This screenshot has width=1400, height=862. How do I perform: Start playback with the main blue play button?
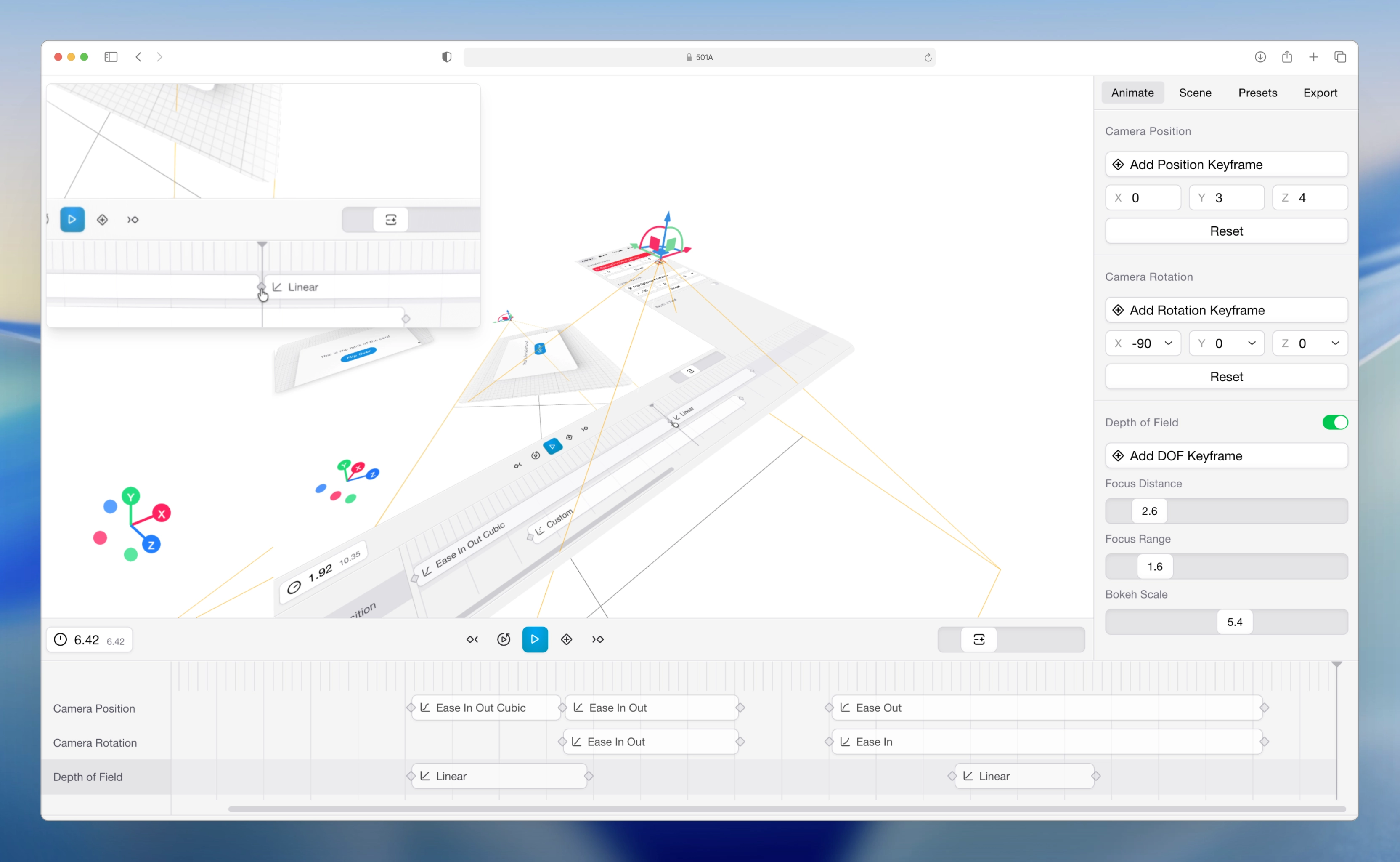pyautogui.click(x=535, y=640)
